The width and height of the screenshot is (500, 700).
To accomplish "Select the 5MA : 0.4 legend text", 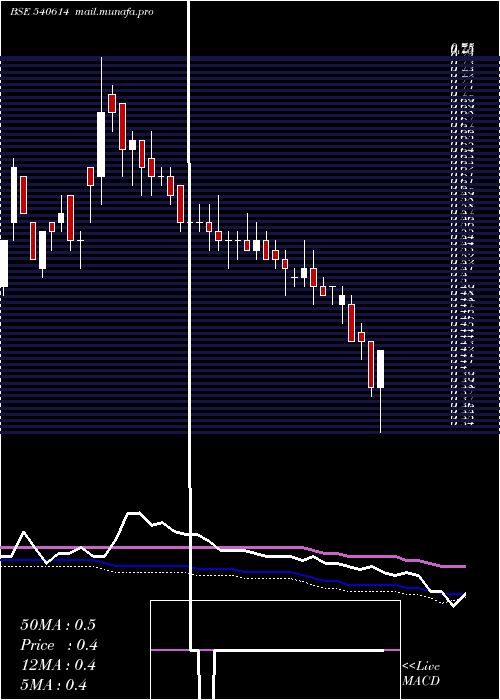I will tap(53, 684).
